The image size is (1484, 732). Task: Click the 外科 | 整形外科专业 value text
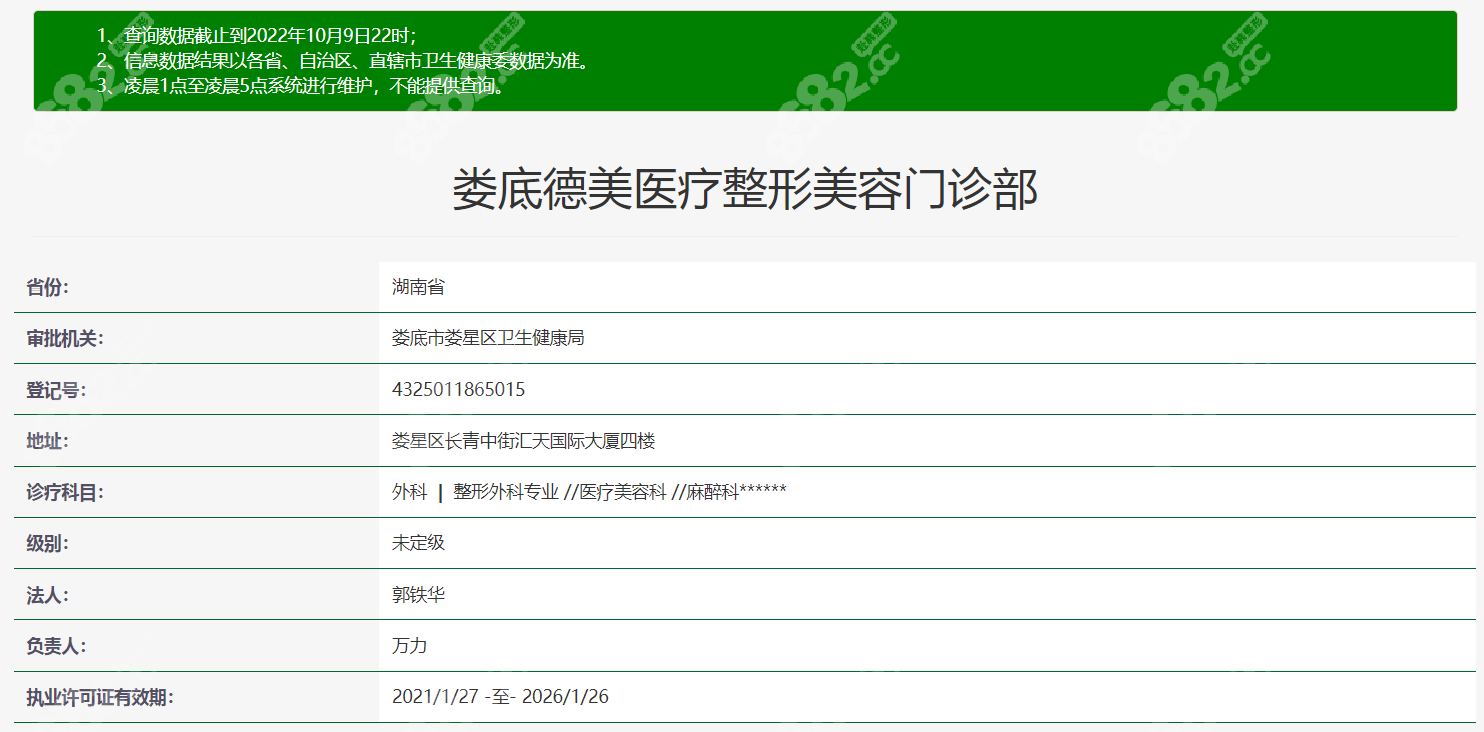point(475,492)
